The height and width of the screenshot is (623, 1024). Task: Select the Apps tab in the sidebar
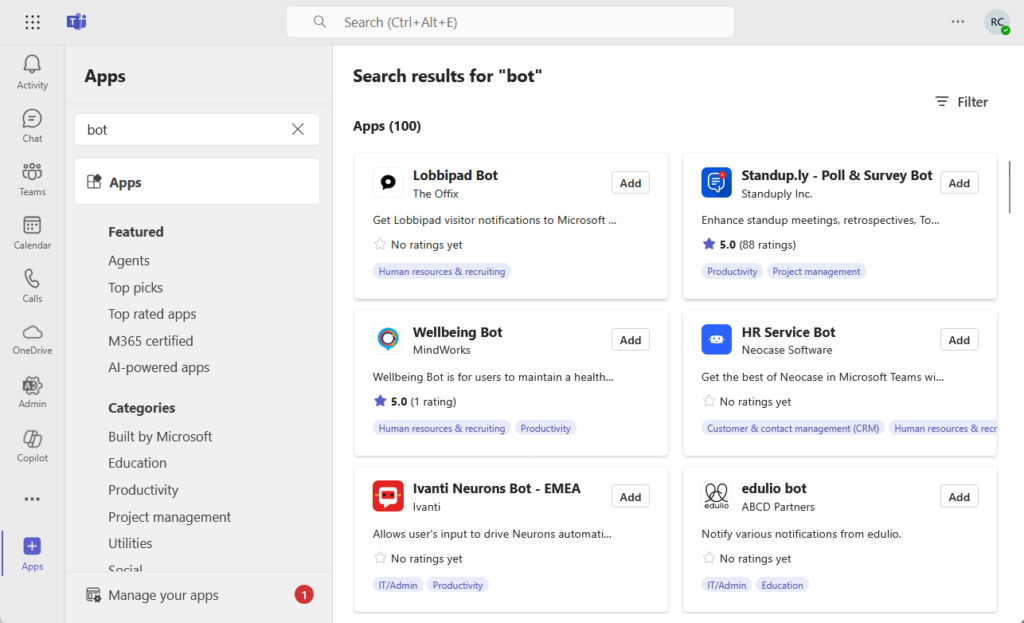[197, 182]
